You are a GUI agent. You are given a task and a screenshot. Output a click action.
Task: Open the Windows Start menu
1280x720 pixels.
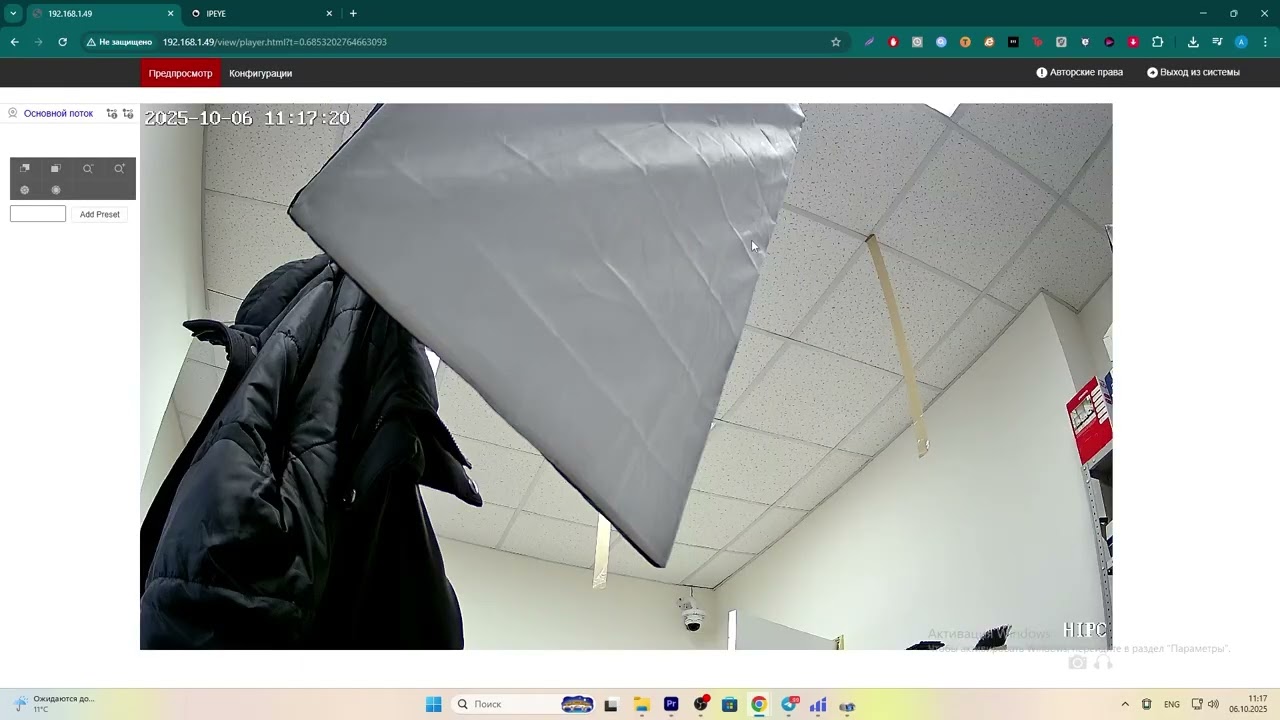(434, 705)
